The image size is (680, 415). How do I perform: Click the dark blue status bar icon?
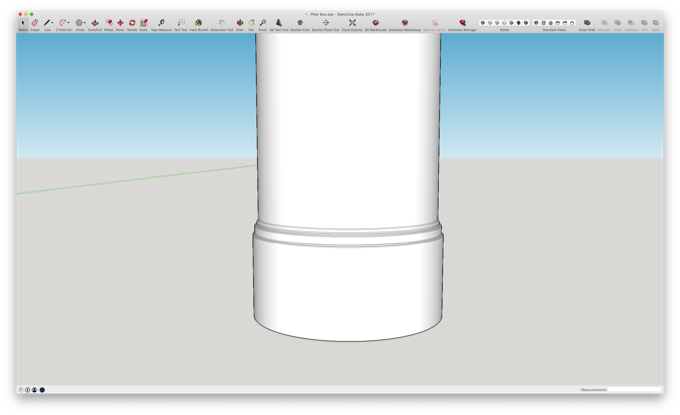42,390
